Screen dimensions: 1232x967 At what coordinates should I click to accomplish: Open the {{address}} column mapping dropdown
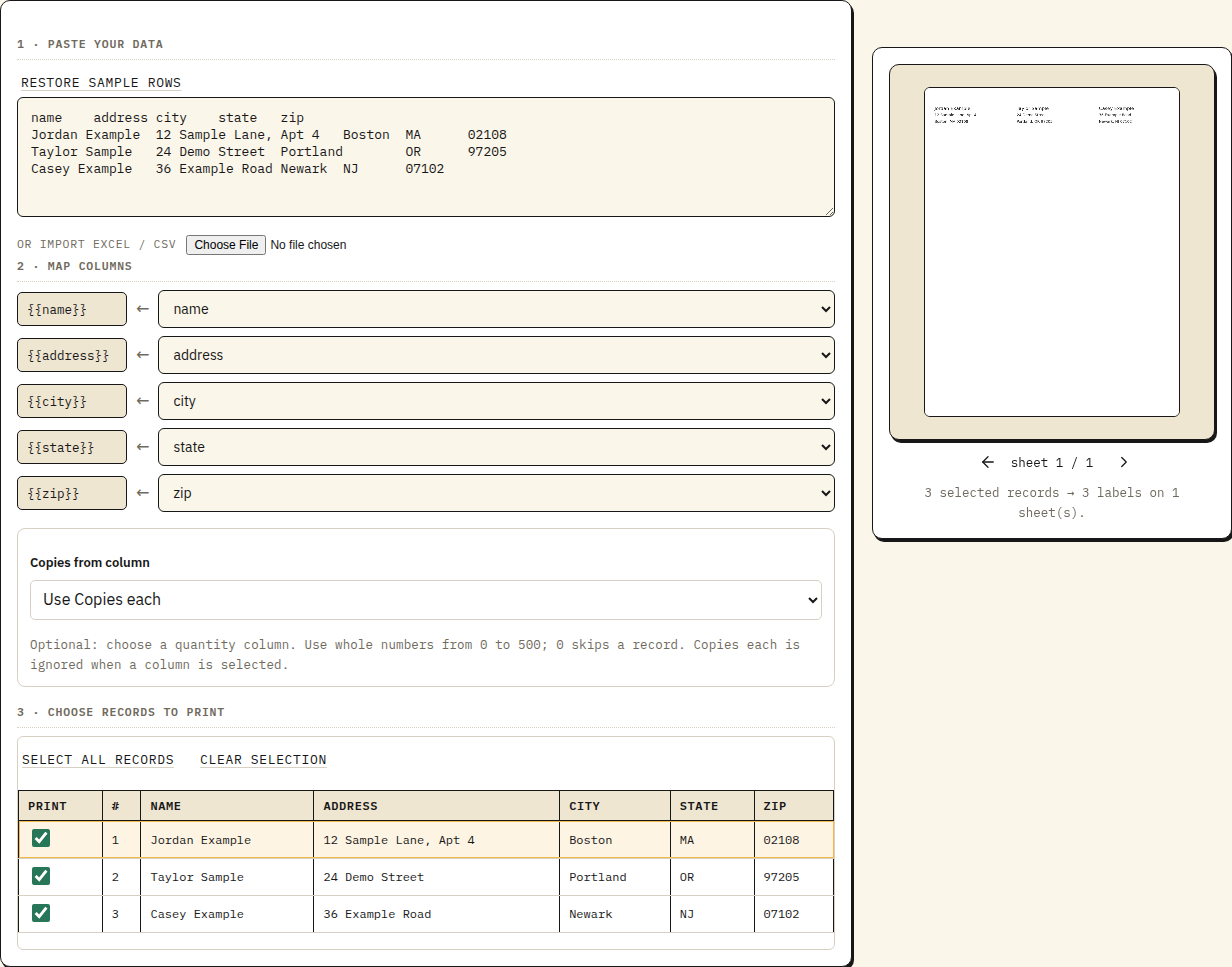click(496, 355)
